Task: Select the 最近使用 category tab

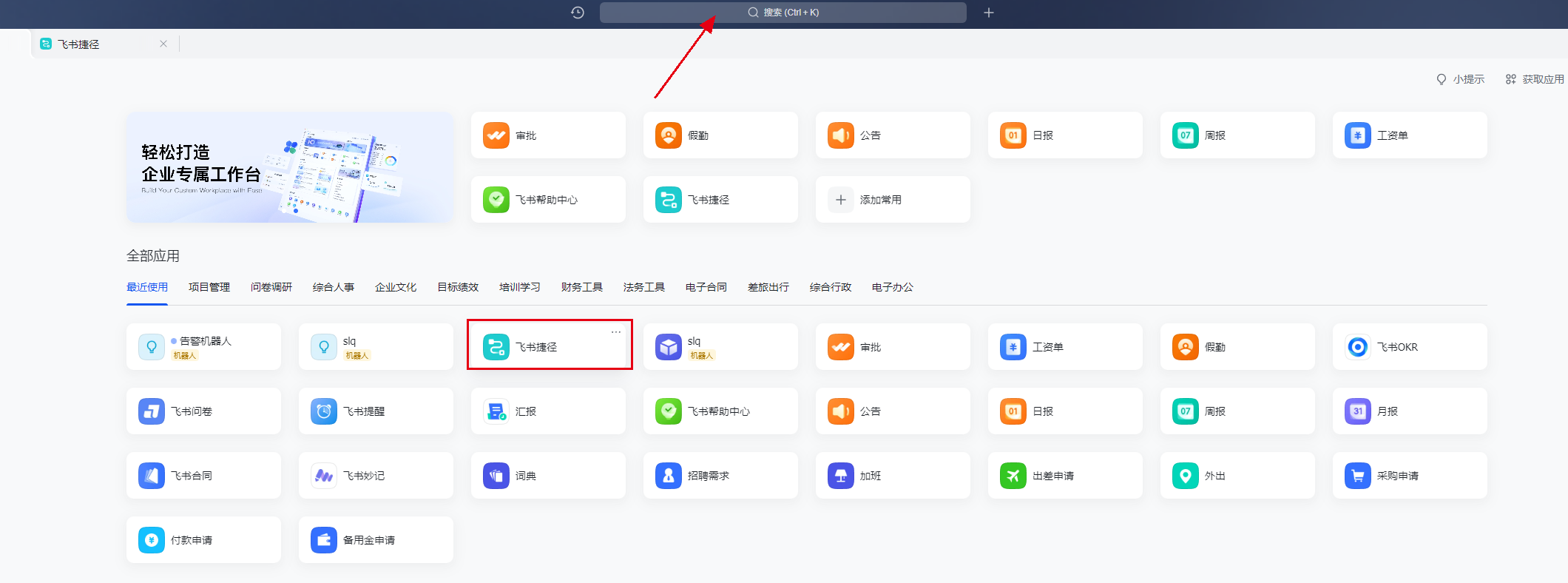Action: [147, 287]
